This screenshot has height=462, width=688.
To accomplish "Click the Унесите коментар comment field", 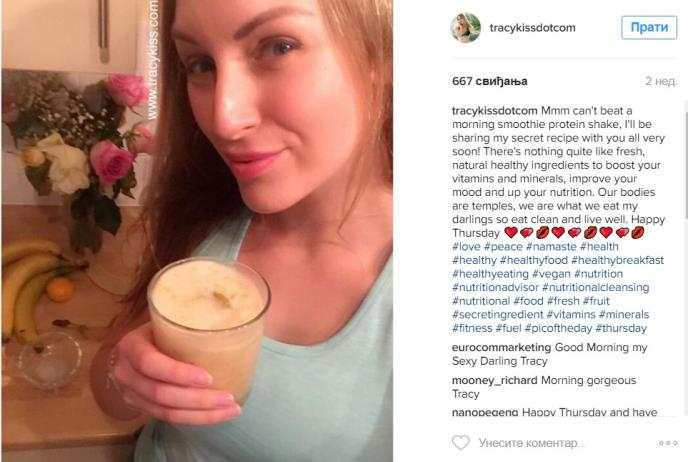I will point(531,443).
